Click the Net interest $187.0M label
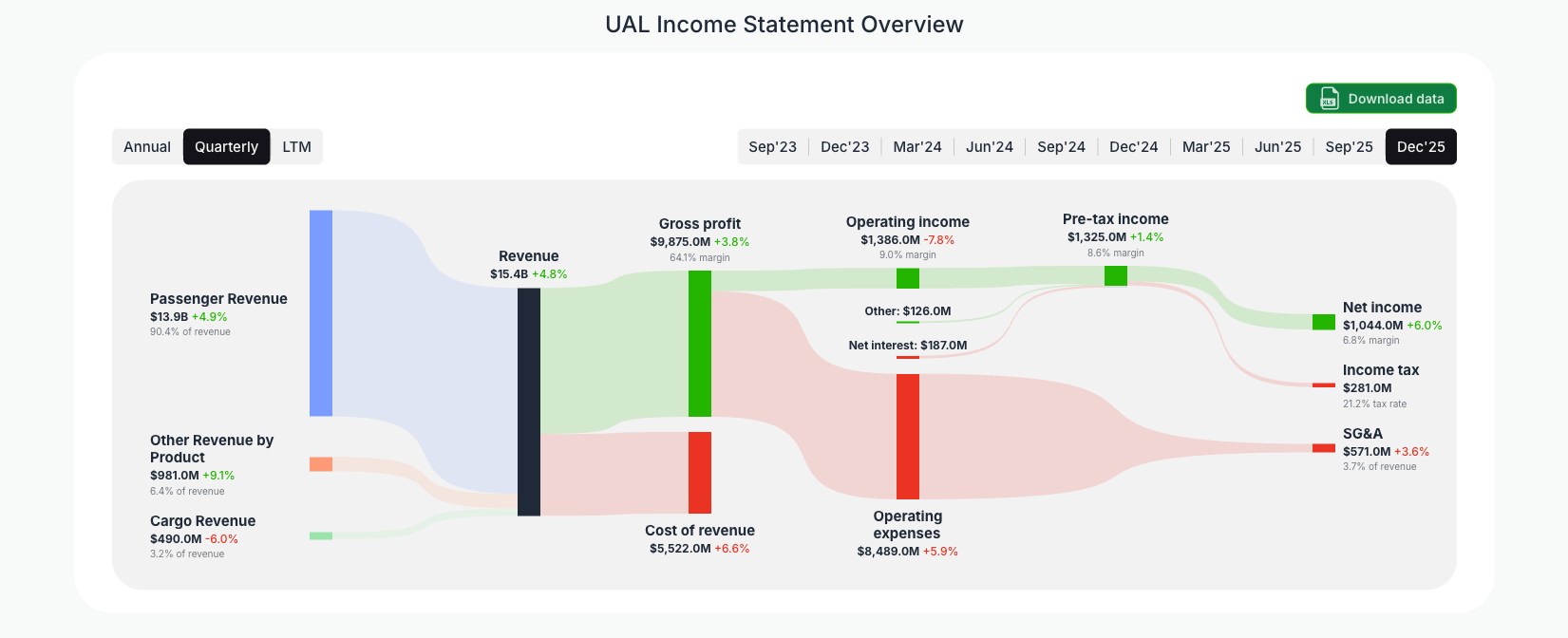 pyautogui.click(x=907, y=345)
